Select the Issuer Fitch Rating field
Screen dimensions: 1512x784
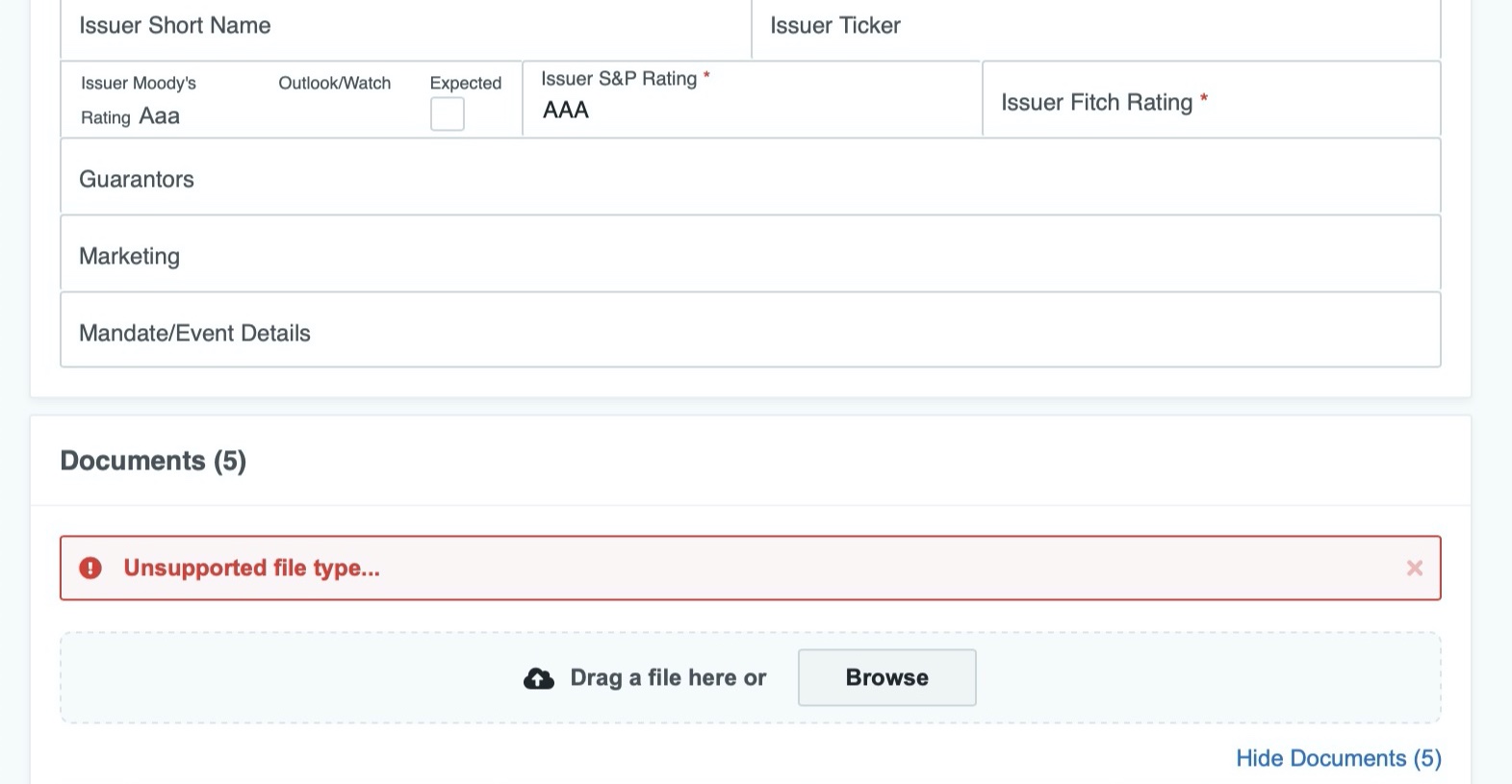[x=1211, y=103]
